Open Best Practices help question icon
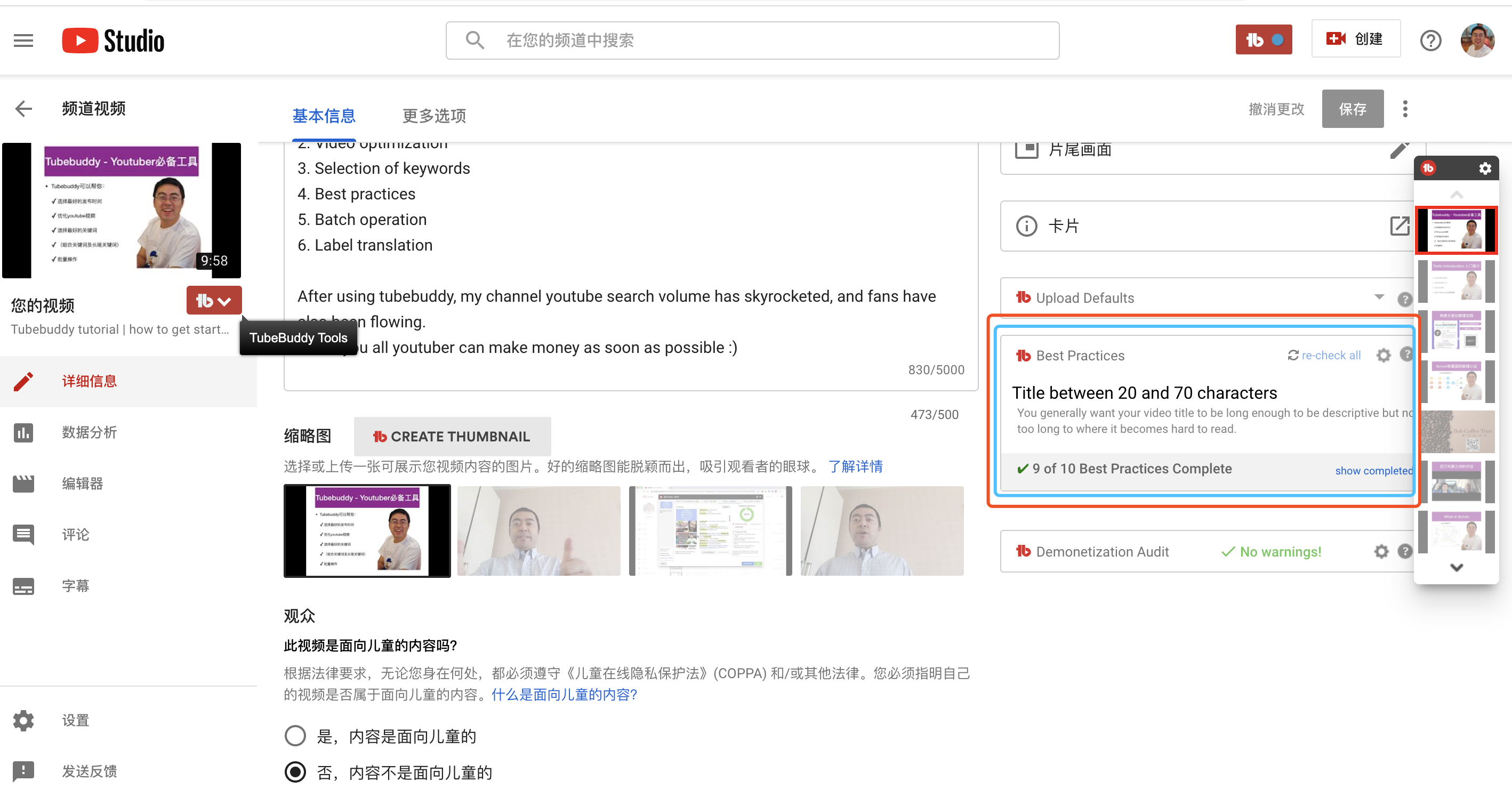Screen dimensions: 1512x789 click(x=1406, y=354)
